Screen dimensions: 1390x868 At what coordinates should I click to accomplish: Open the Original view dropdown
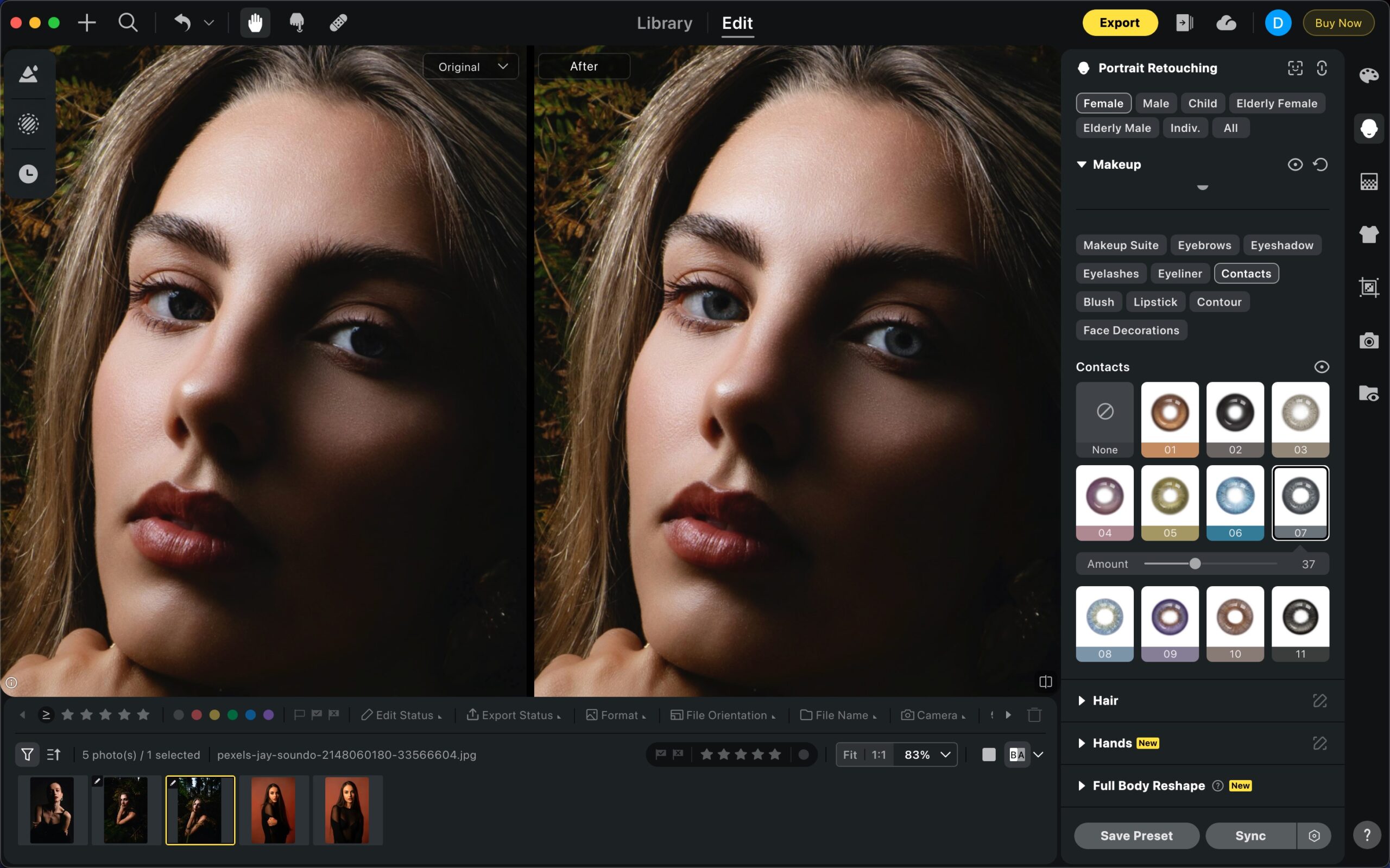pos(471,67)
